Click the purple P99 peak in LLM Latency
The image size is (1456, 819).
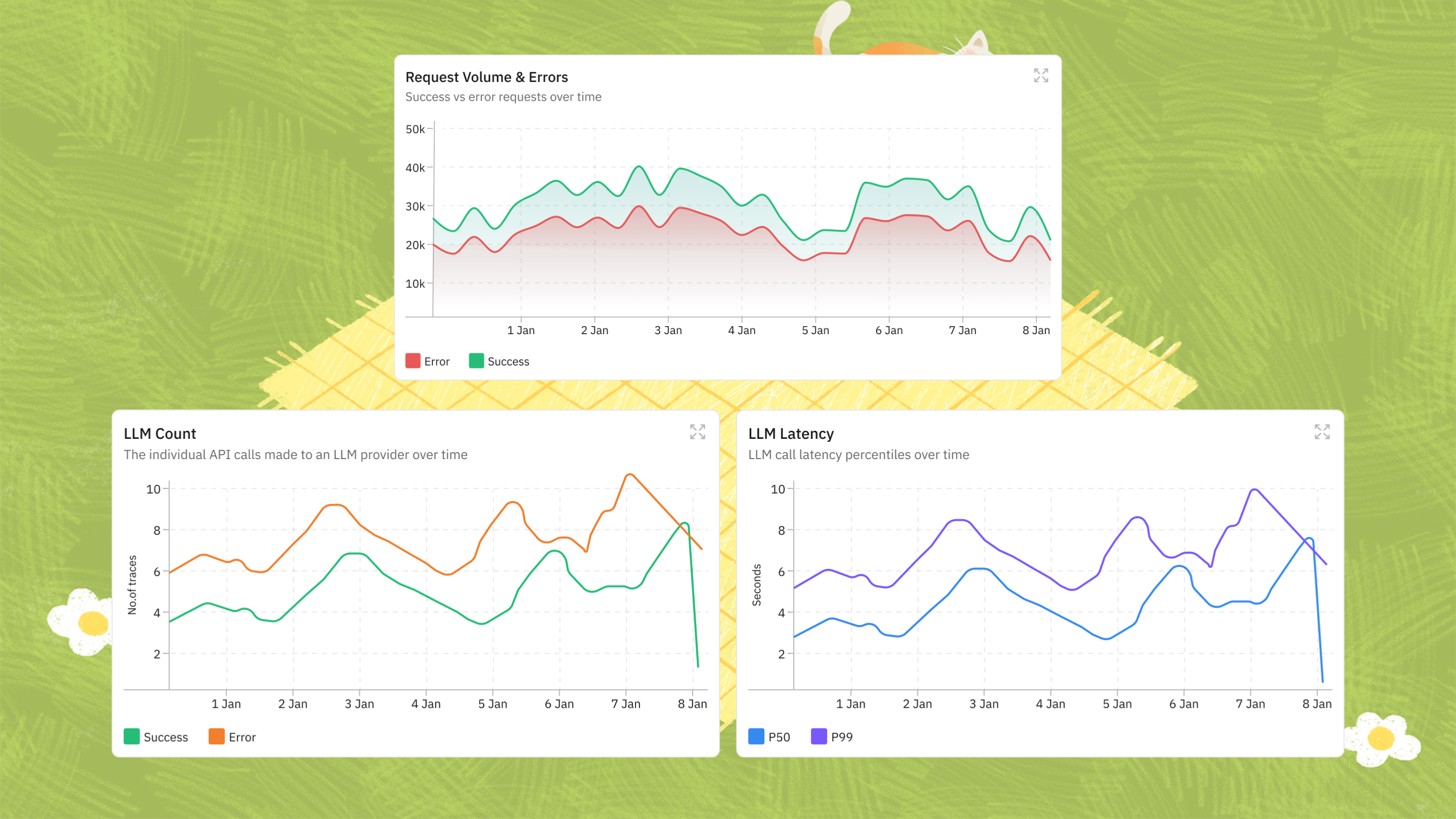coord(1254,490)
